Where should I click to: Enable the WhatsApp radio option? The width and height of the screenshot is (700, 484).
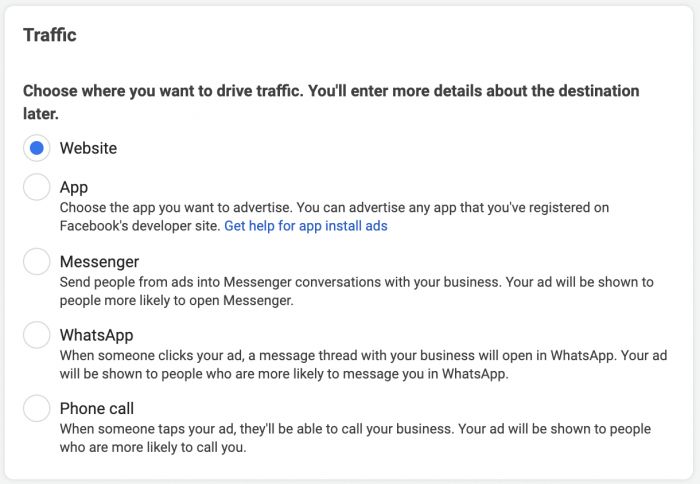coord(36,335)
